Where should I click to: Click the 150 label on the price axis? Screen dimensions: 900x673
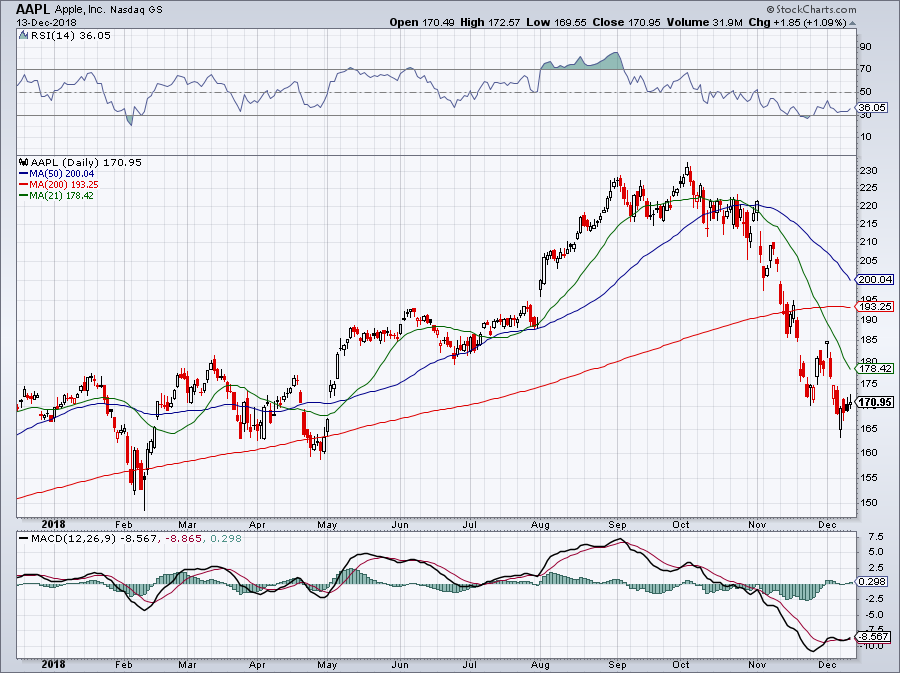(868, 503)
